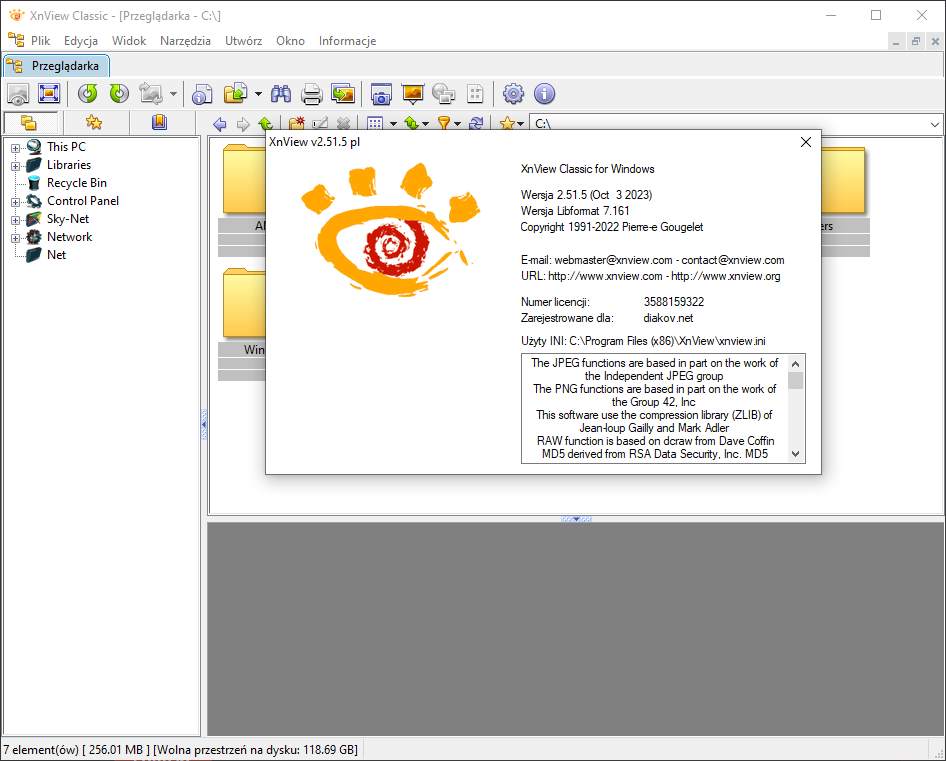
Task: Open the Narzędzia menu
Action: coord(185,41)
